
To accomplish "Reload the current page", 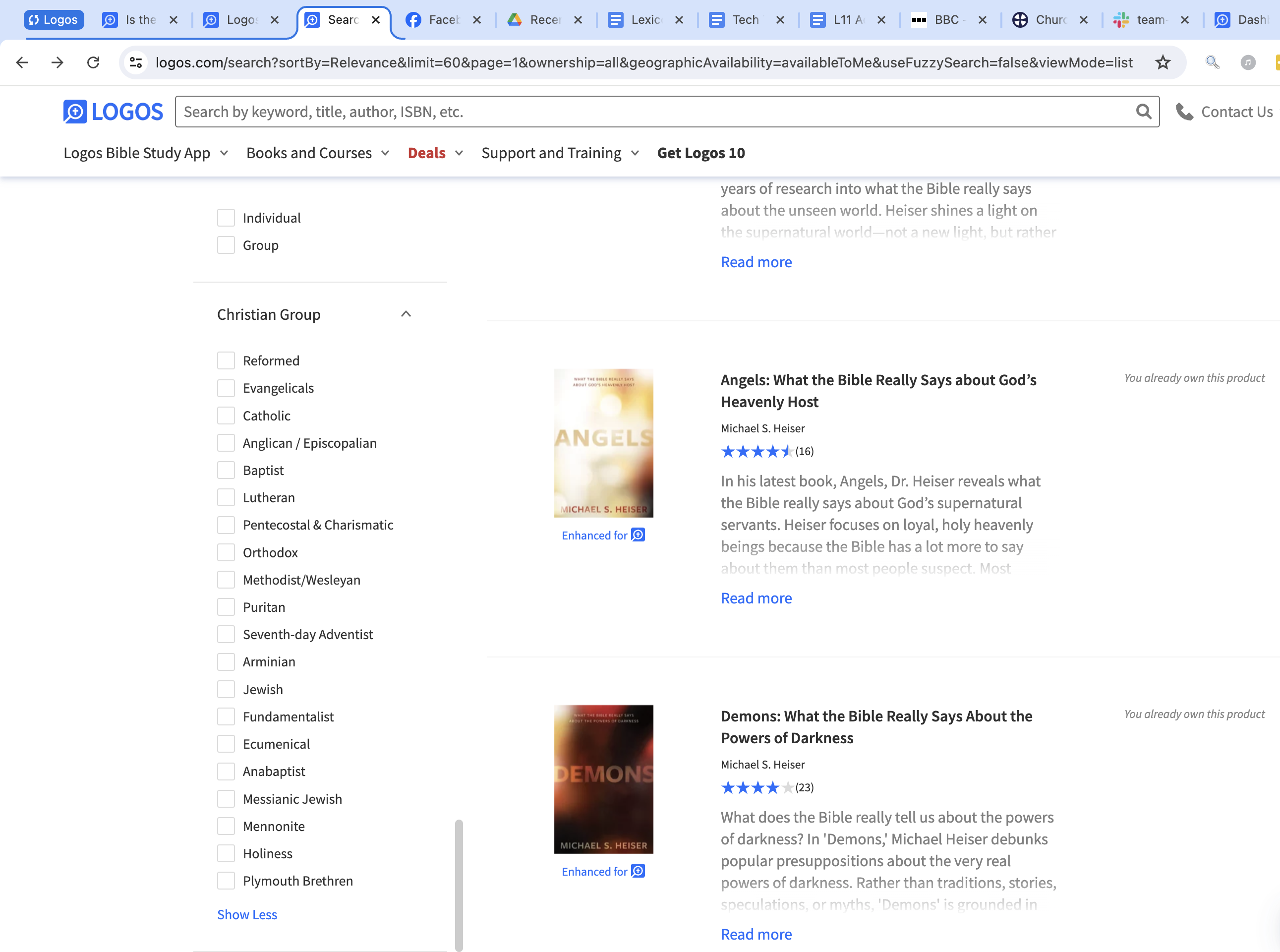I will pyautogui.click(x=93, y=62).
